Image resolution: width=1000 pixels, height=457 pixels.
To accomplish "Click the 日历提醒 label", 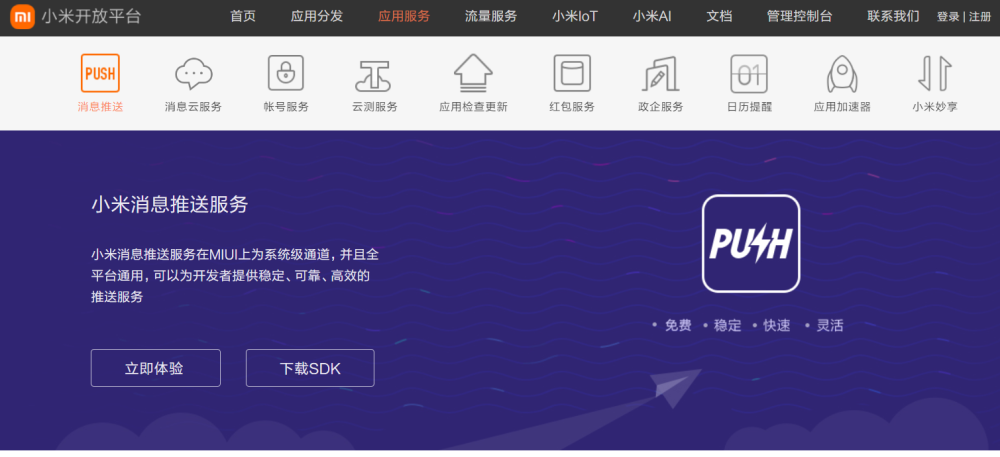I will (x=749, y=107).
